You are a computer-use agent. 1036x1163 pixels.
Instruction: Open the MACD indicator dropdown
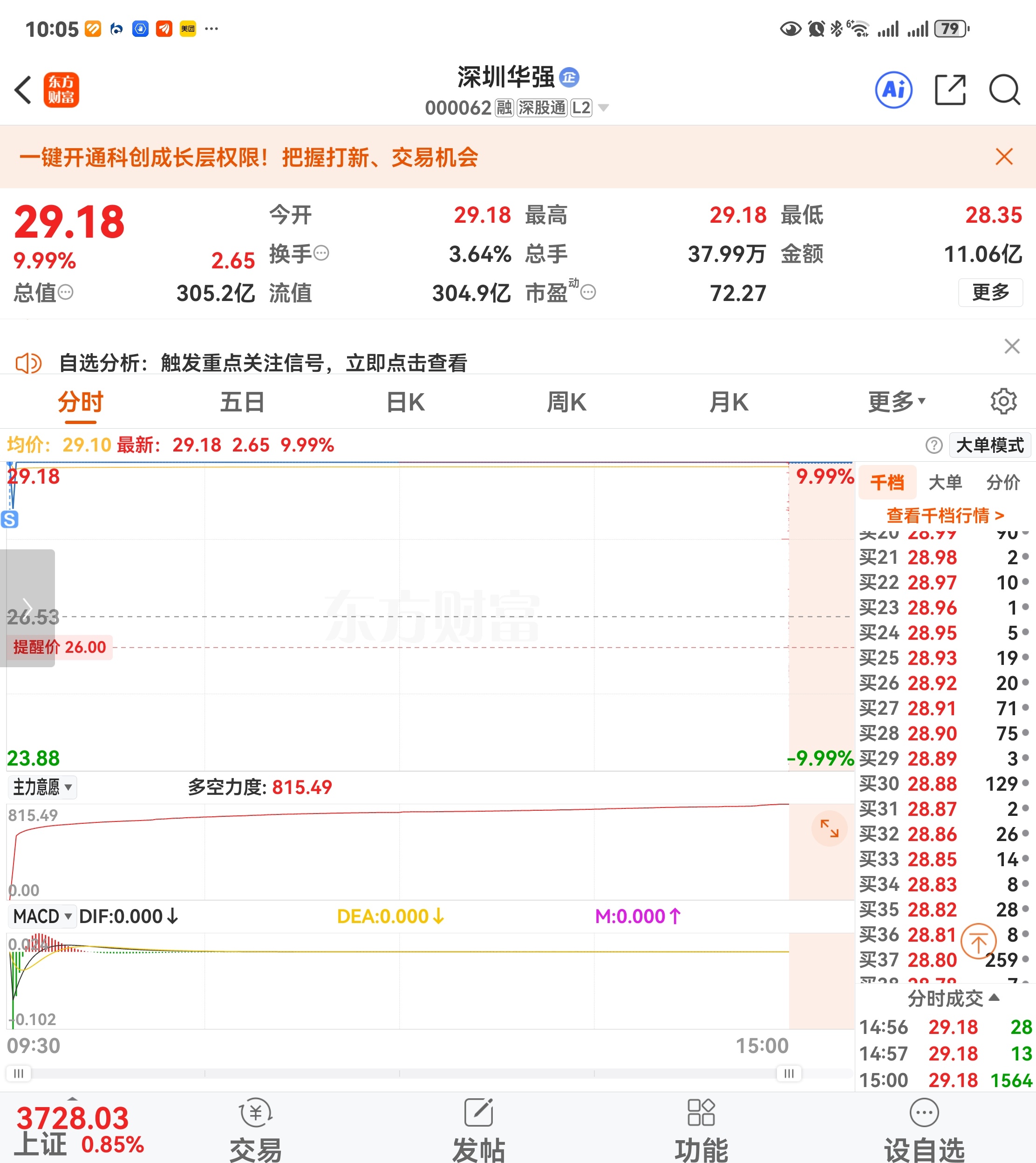[43, 917]
